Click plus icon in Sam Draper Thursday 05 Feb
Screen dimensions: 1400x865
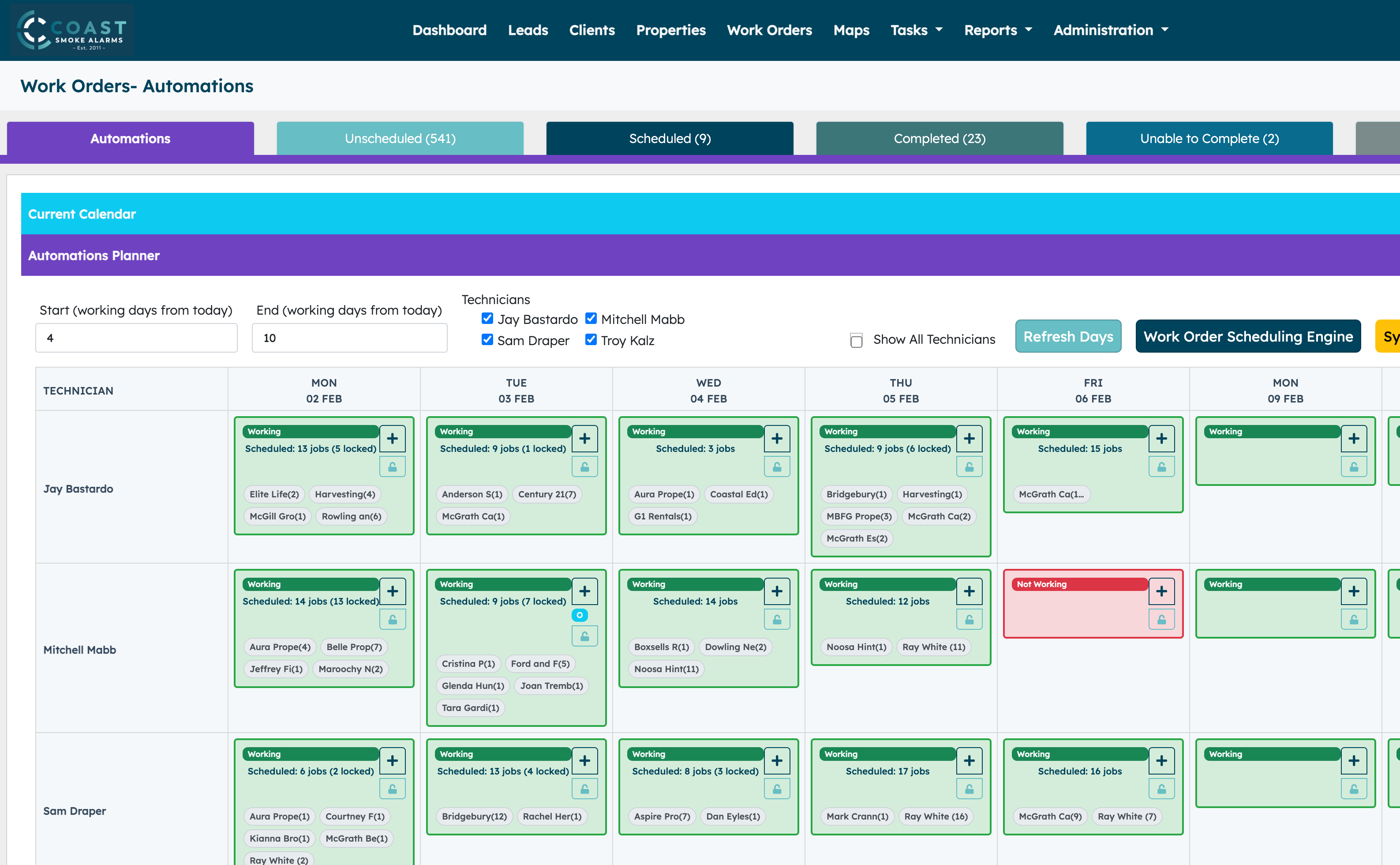click(x=969, y=760)
